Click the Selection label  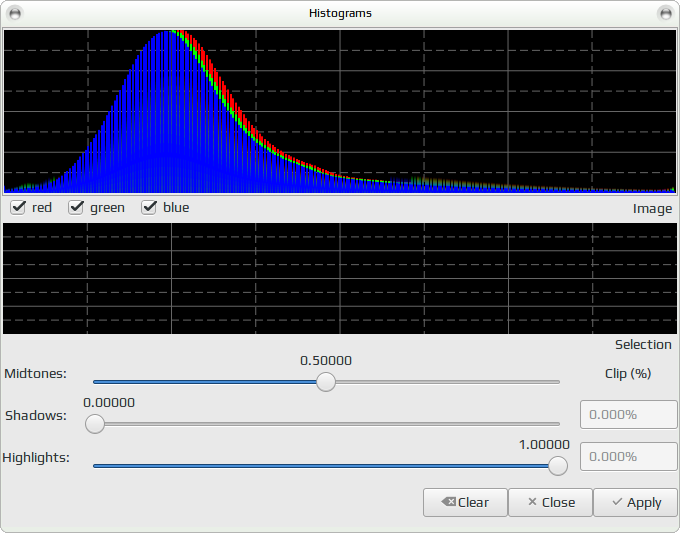643,344
